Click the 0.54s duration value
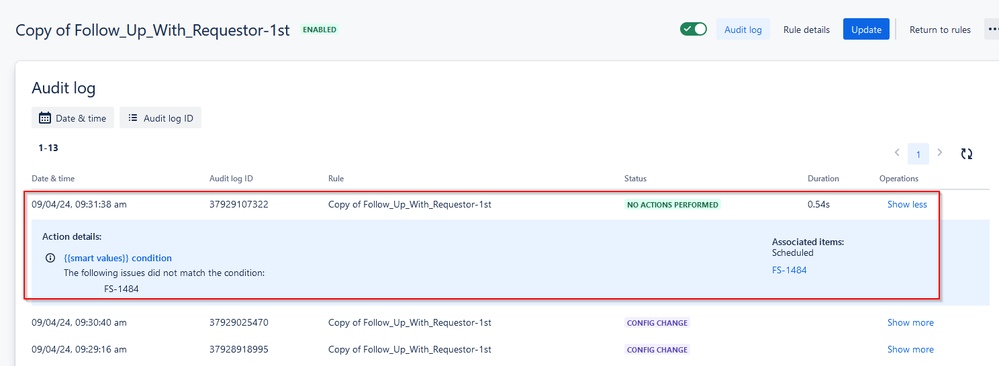 tap(819, 205)
